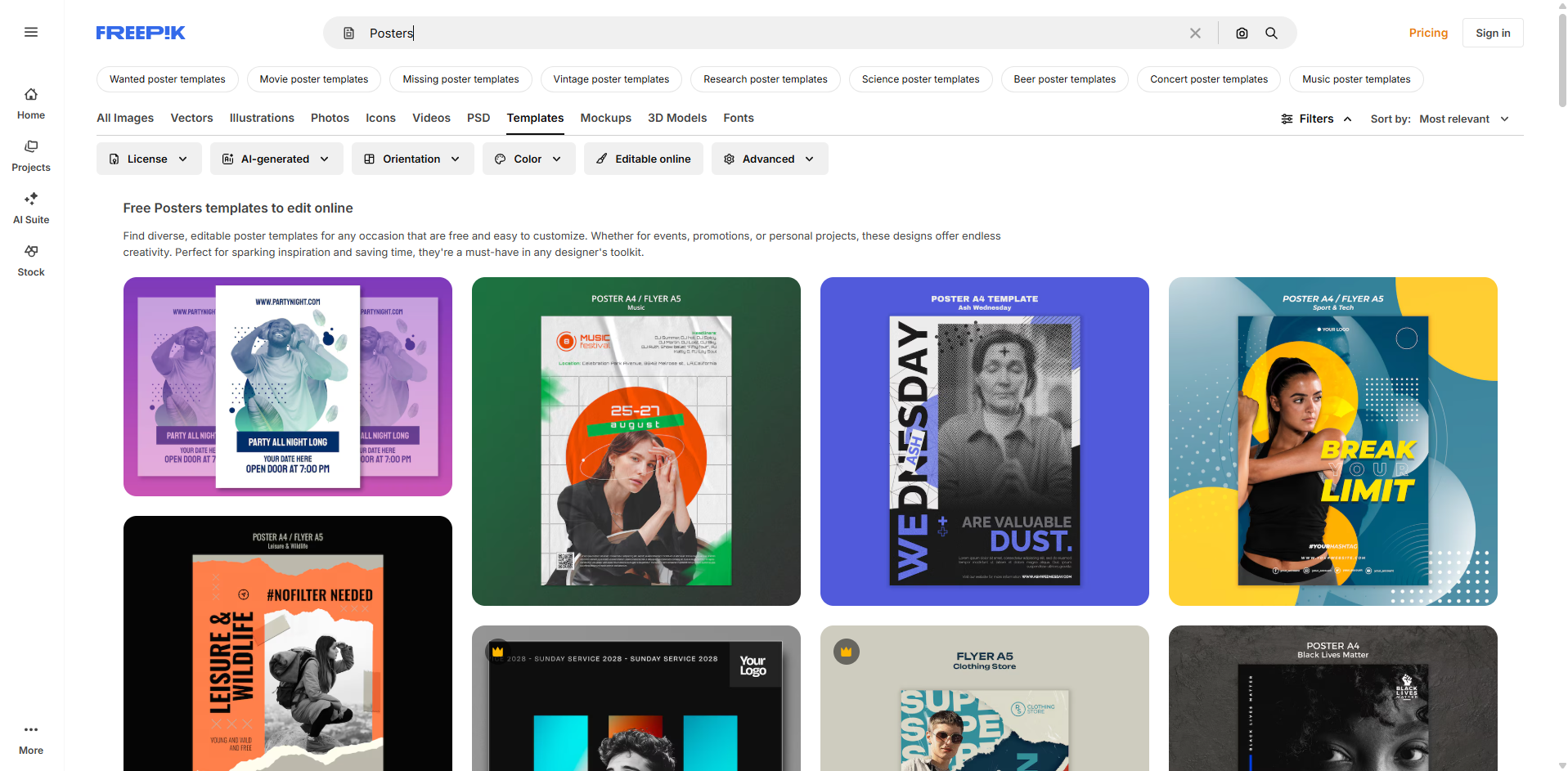The image size is (1568, 771).
Task: Open Sort by Most relevant dropdown
Action: (x=1464, y=119)
